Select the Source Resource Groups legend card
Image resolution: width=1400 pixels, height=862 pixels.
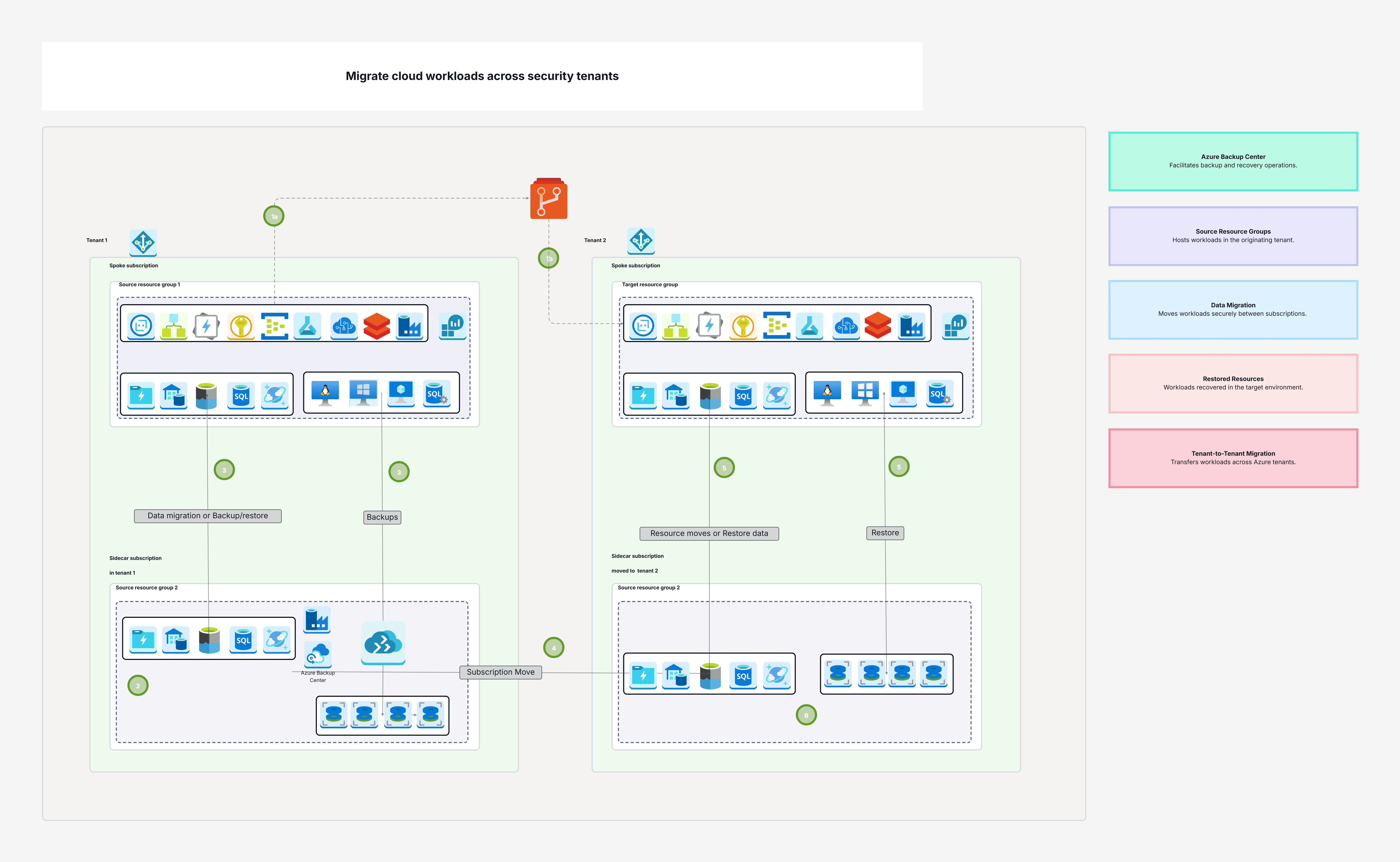[x=1233, y=236]
